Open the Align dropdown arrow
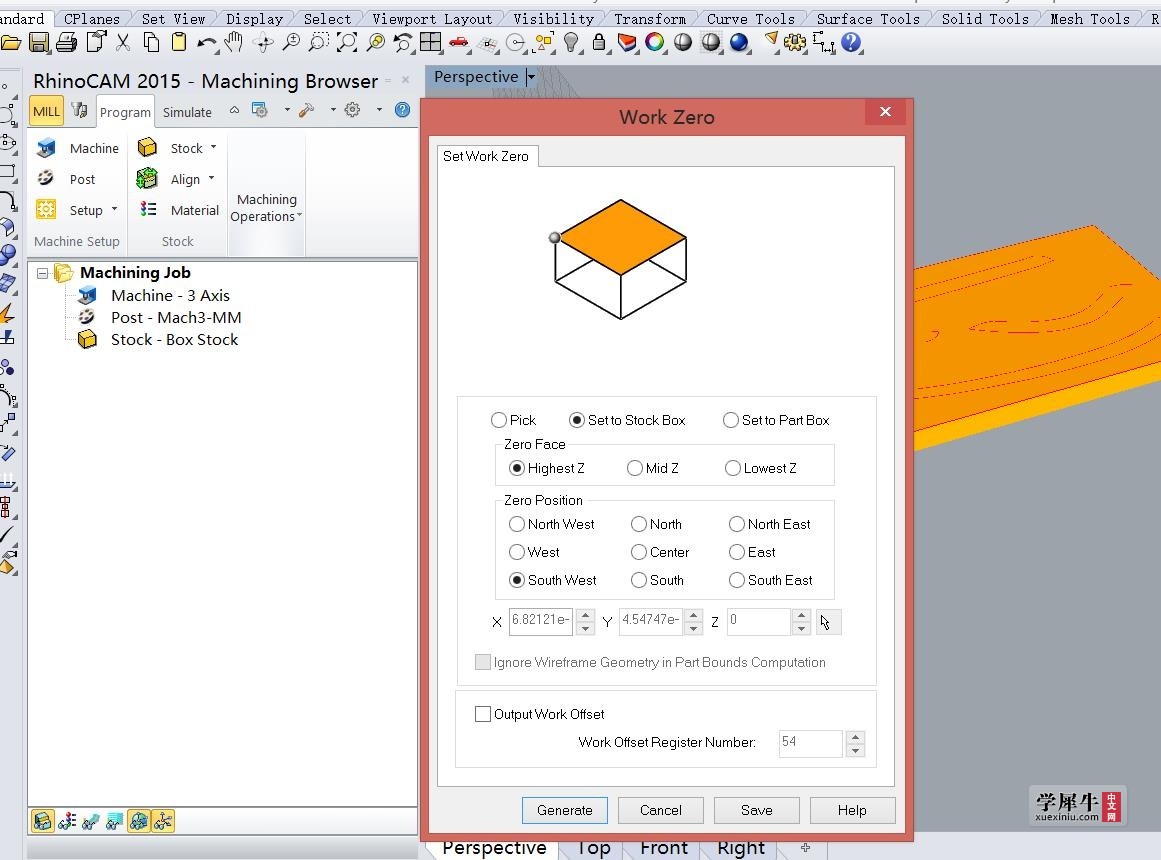The image size is (1161, 860). tap(211, 179)
